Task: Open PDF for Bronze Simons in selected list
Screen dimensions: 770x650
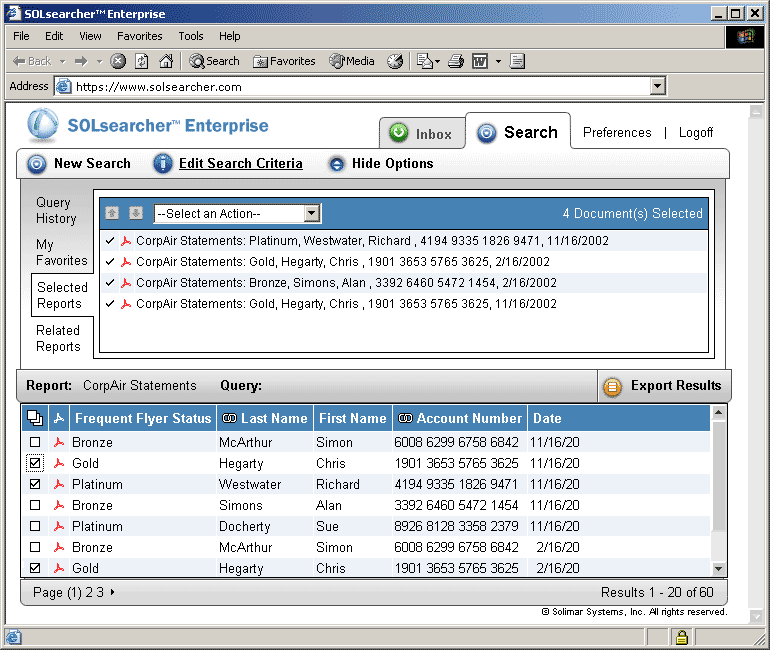Action: [x=126, y=283]
